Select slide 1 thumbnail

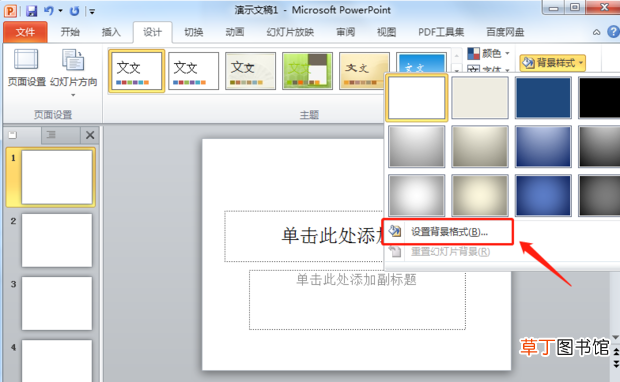coord(57,177)
